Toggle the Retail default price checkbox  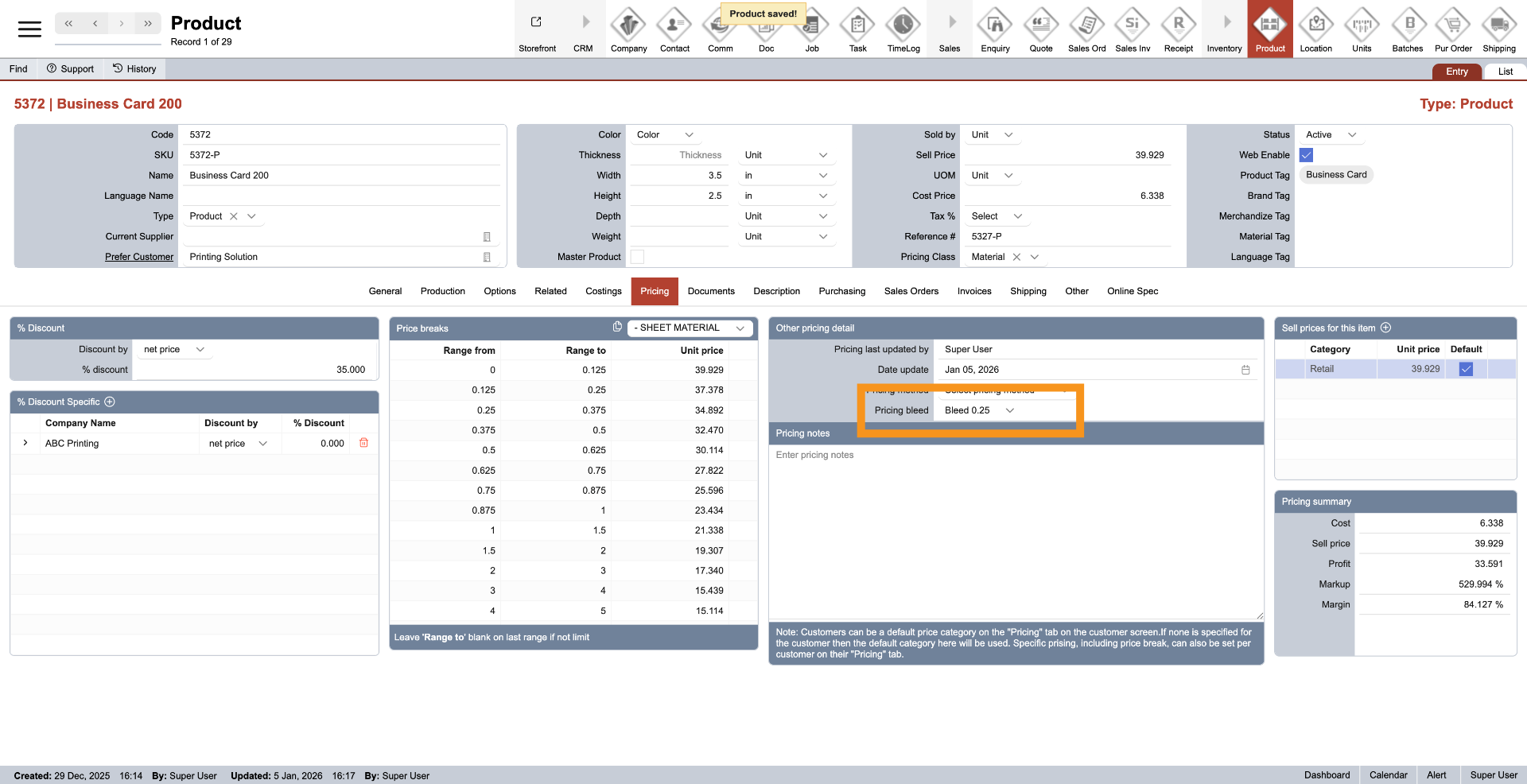pyautogui.click(x=1466, y=369)
